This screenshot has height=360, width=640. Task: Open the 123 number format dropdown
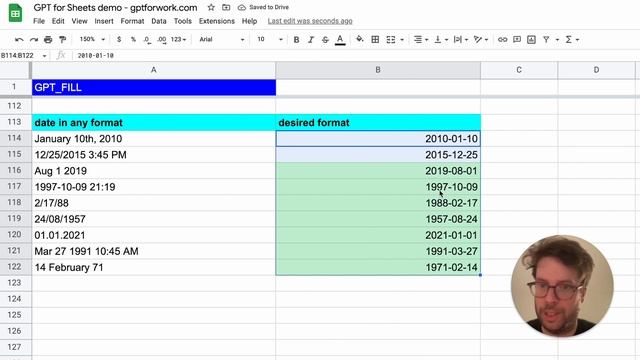(178, 40)
